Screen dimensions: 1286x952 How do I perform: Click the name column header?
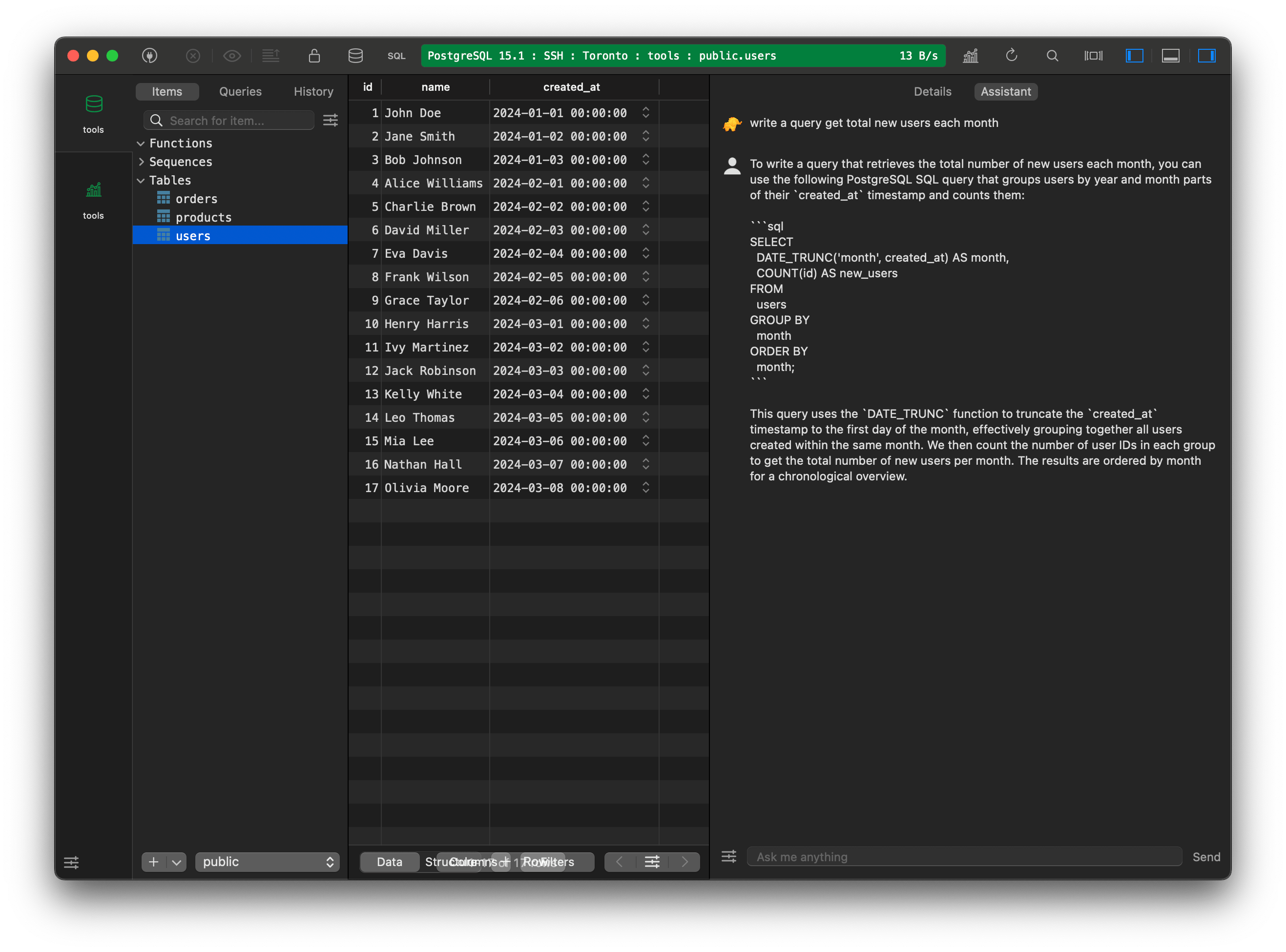[x=435, y=87]
